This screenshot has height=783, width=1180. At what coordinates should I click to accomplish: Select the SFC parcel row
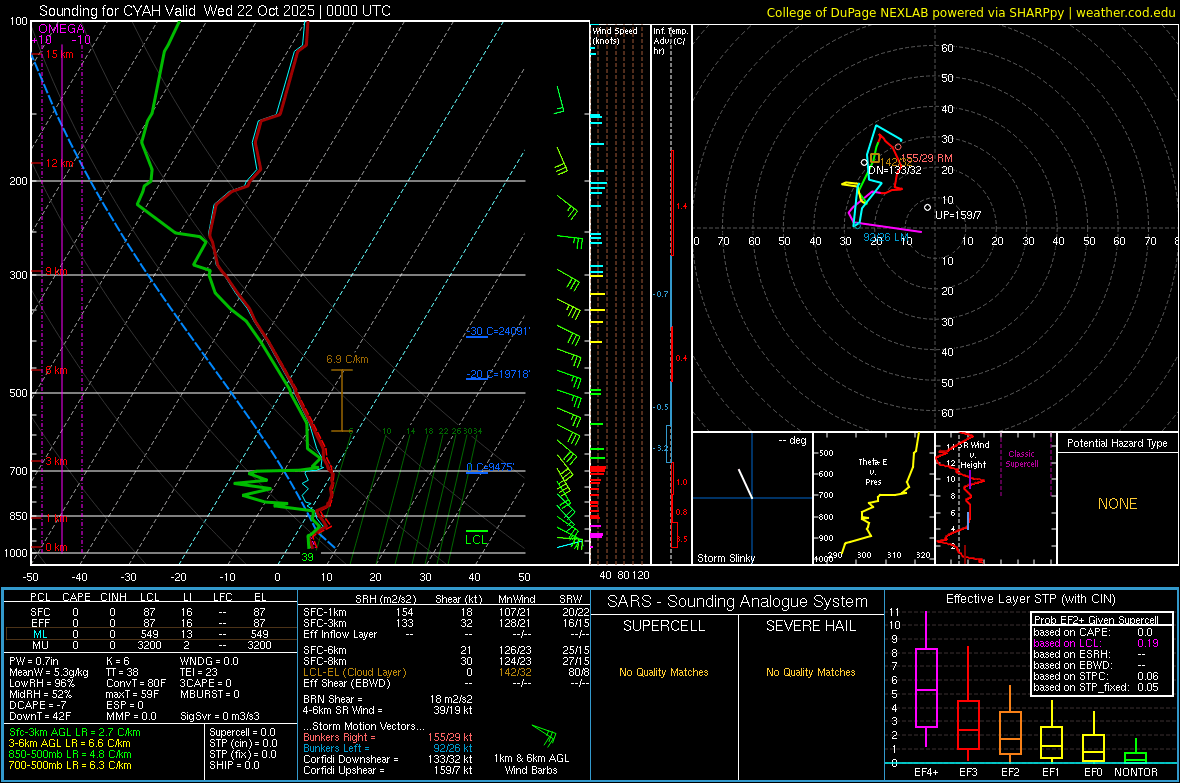150,612
